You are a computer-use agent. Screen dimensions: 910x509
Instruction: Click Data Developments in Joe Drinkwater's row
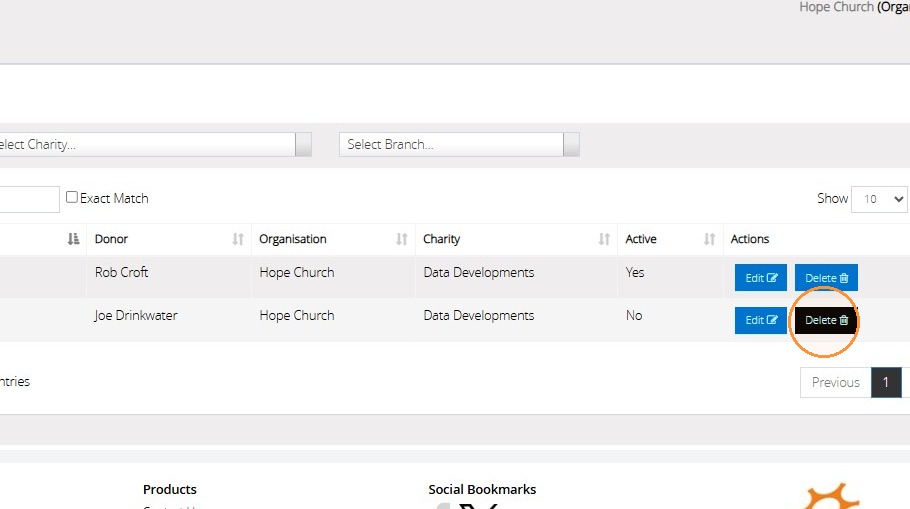(x=479, y=315)
